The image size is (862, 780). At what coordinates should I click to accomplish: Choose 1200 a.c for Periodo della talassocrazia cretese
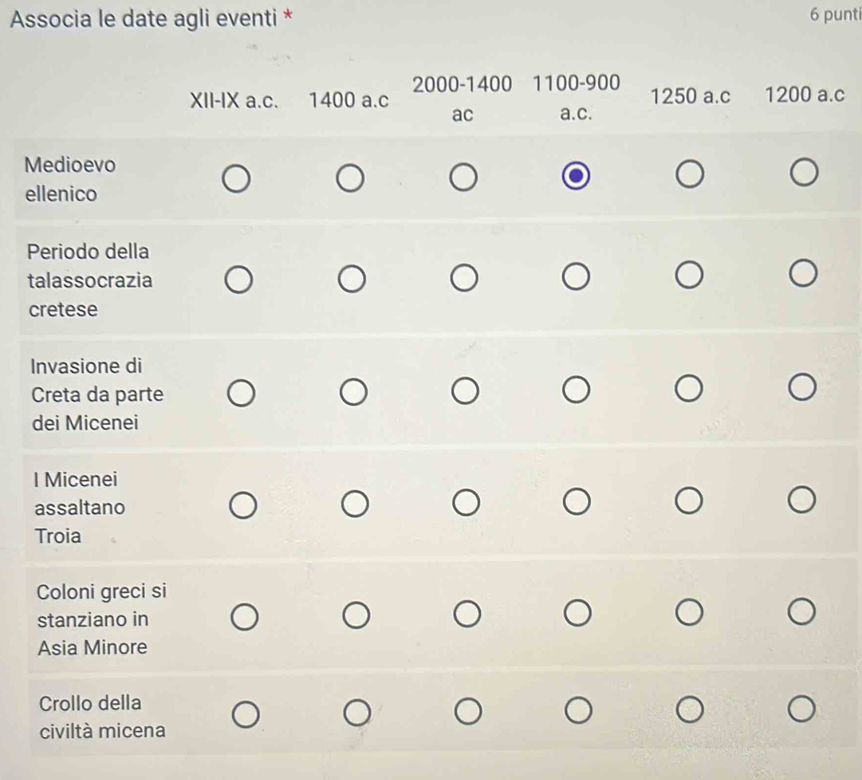point(803,278)
